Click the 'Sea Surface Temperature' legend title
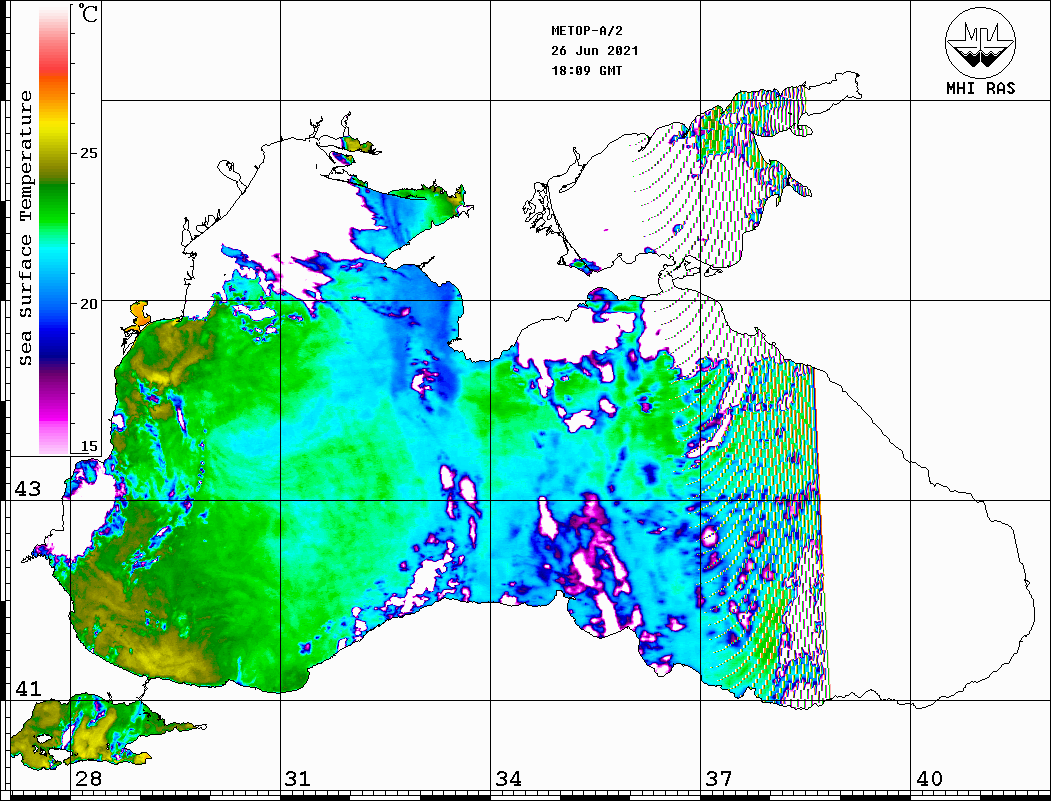1051x801 pixels. 26,228
